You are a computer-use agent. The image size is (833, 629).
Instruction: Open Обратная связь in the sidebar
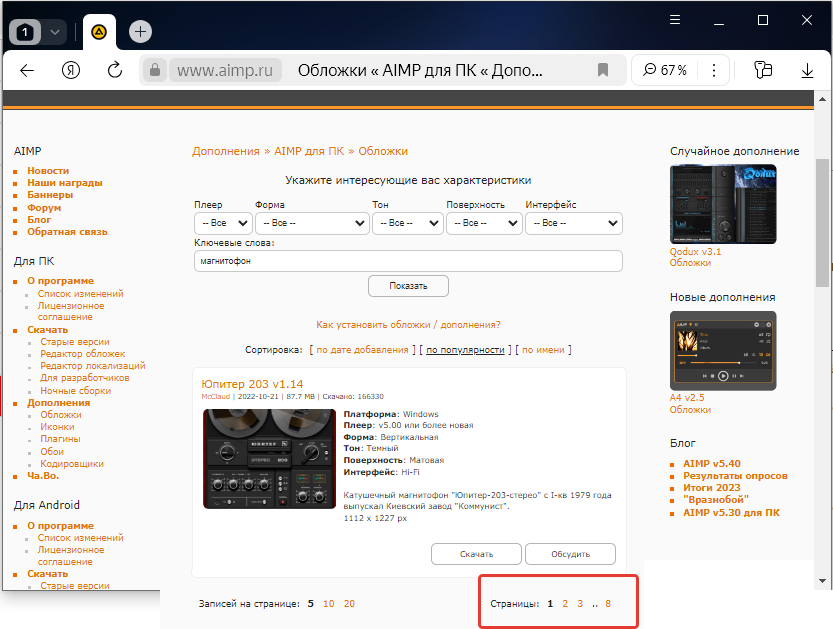click(67, 232)
